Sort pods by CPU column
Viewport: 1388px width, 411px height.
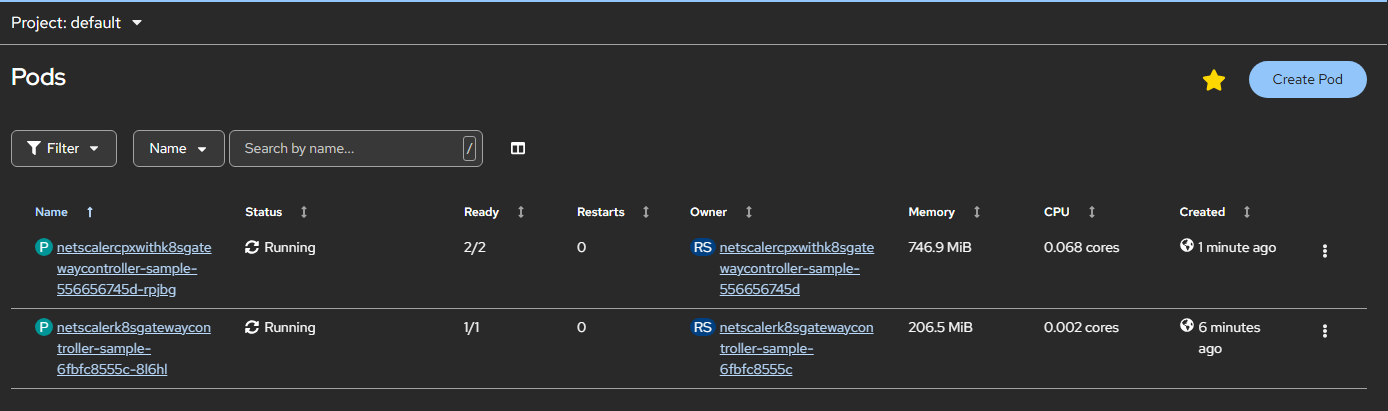click(x=1091, y=212)
